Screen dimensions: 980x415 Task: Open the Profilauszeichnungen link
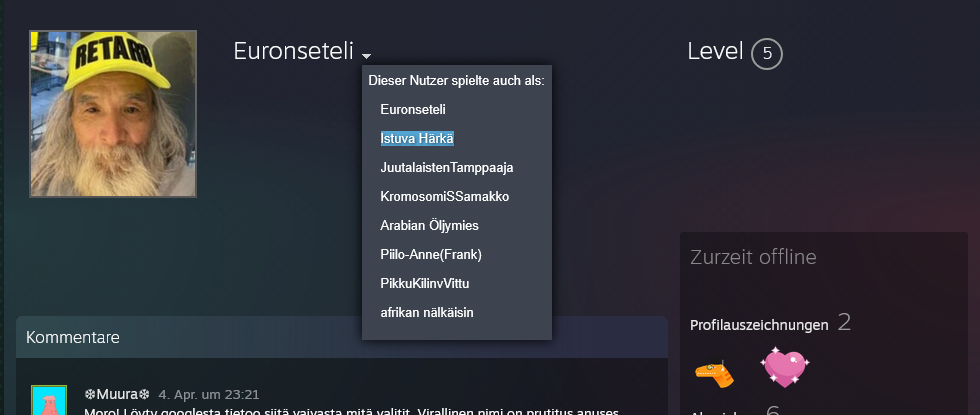[759, 325]
